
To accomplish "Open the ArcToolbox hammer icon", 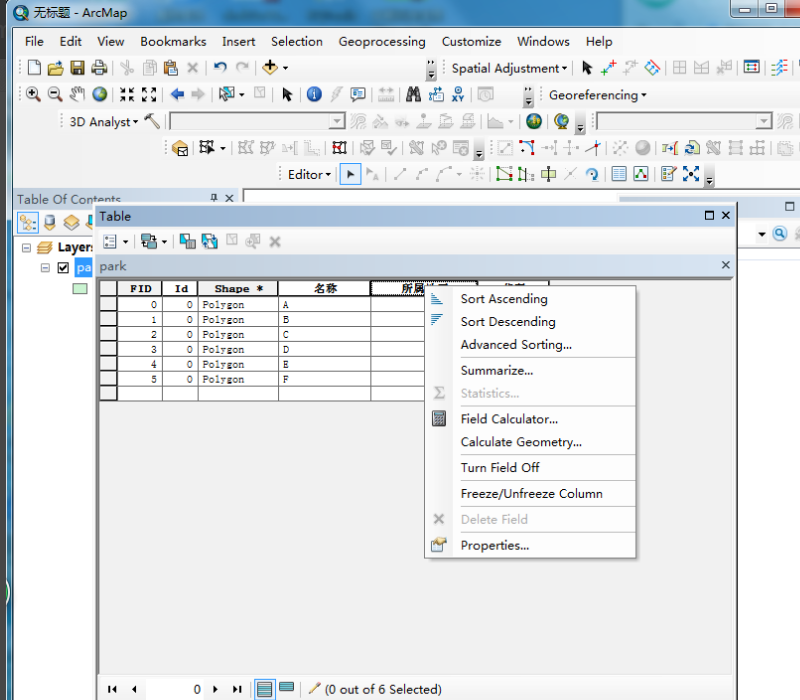I will coord(152,121).
